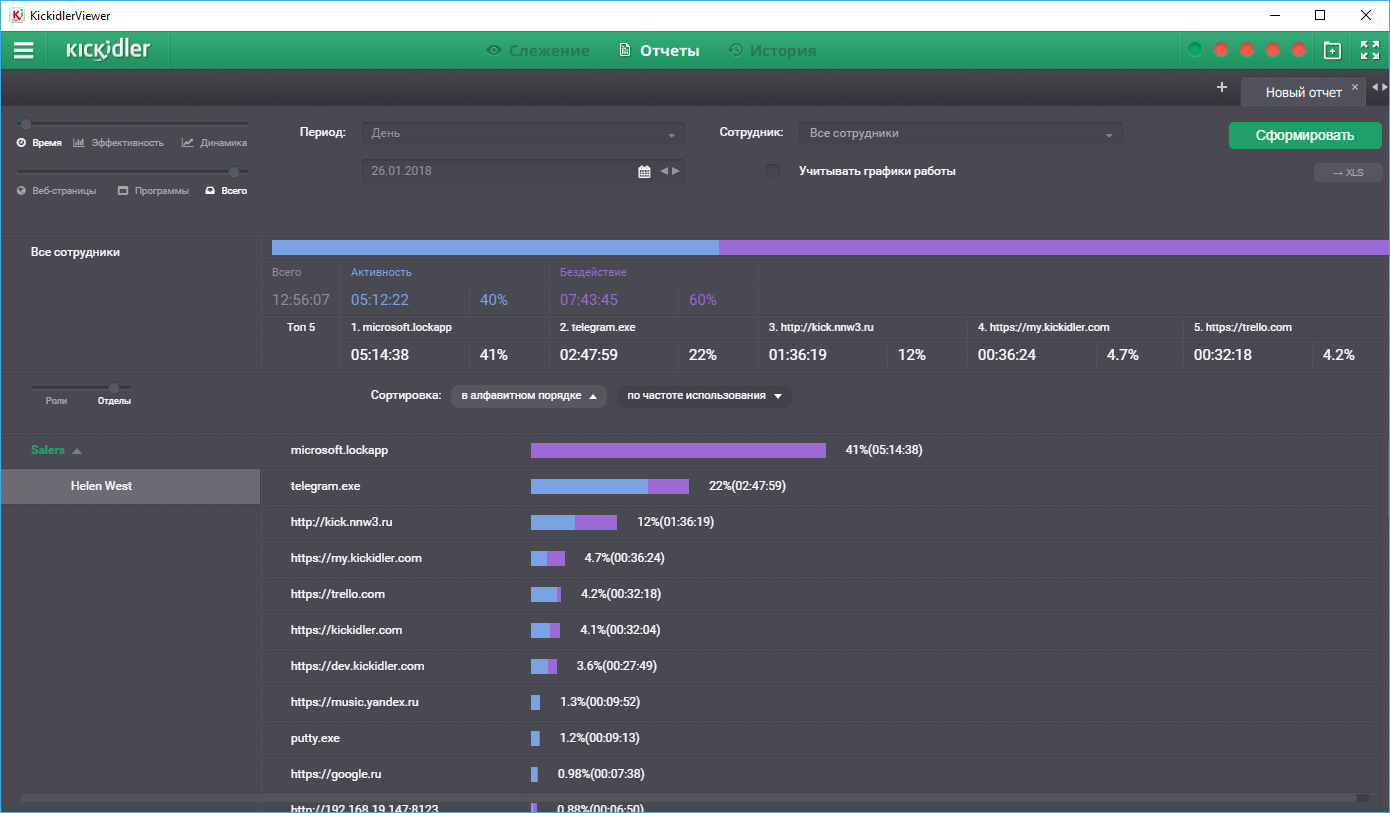
Task: Select Все сотрудники in the left panel
Action: click(75, 252)
